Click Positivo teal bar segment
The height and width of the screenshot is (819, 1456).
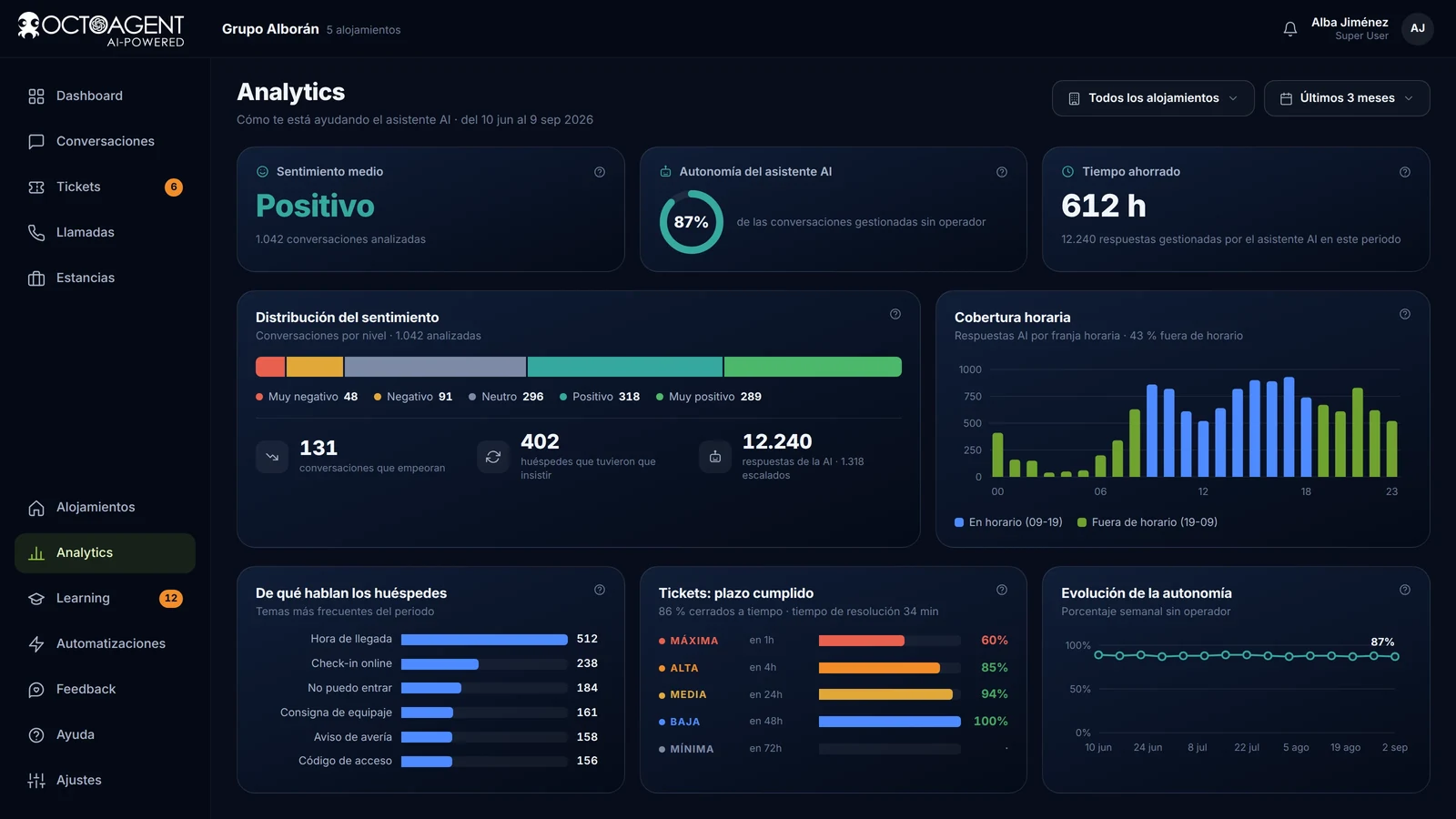625,367
